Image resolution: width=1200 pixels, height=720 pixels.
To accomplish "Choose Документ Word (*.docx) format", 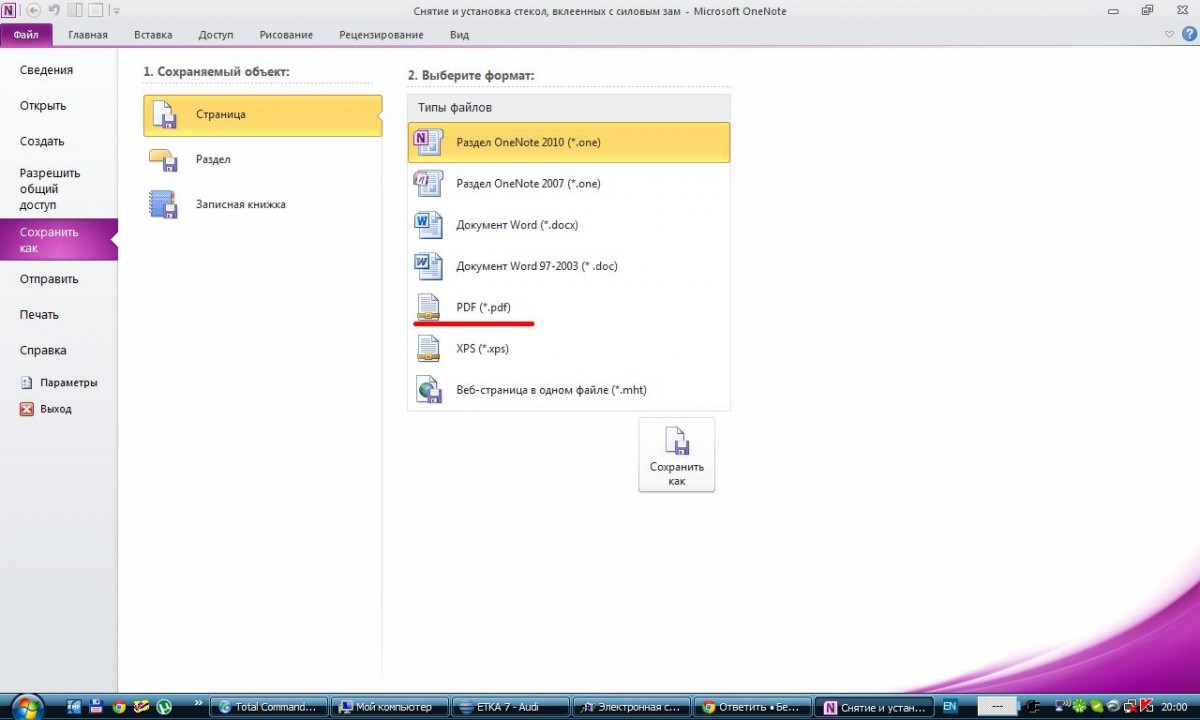I will point(569,224).
